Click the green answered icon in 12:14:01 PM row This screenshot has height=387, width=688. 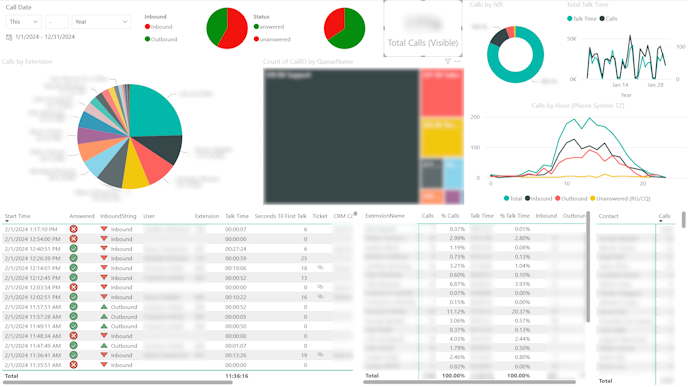pos(74,268)
